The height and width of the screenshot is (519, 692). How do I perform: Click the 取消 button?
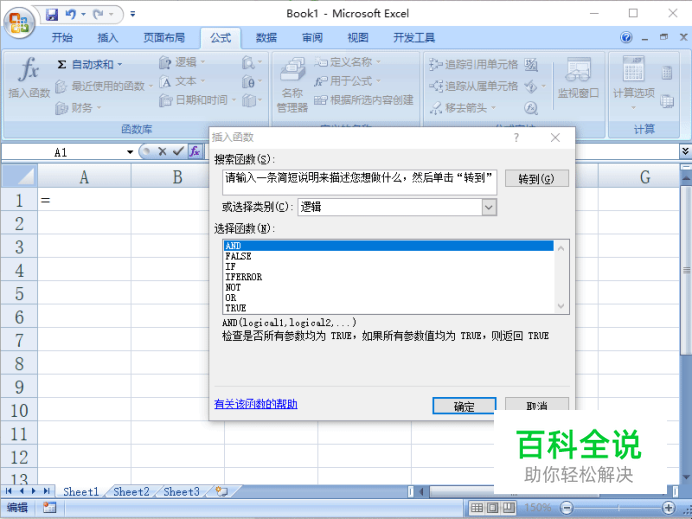[x=537, y=405]
